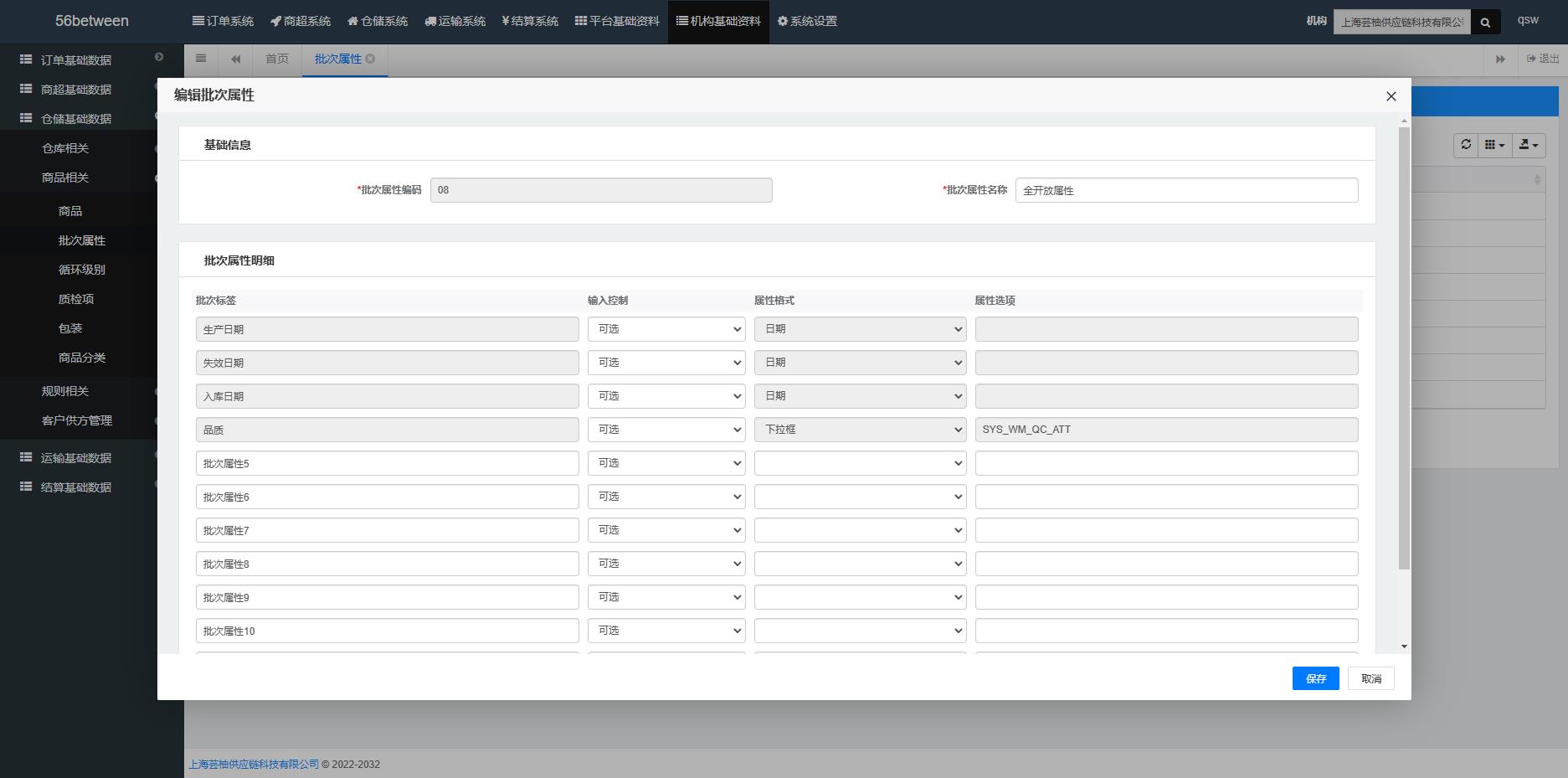Click the 批次属性5 label input field
The height and width of the screenshot is (778, 1568).
point(388,463)
